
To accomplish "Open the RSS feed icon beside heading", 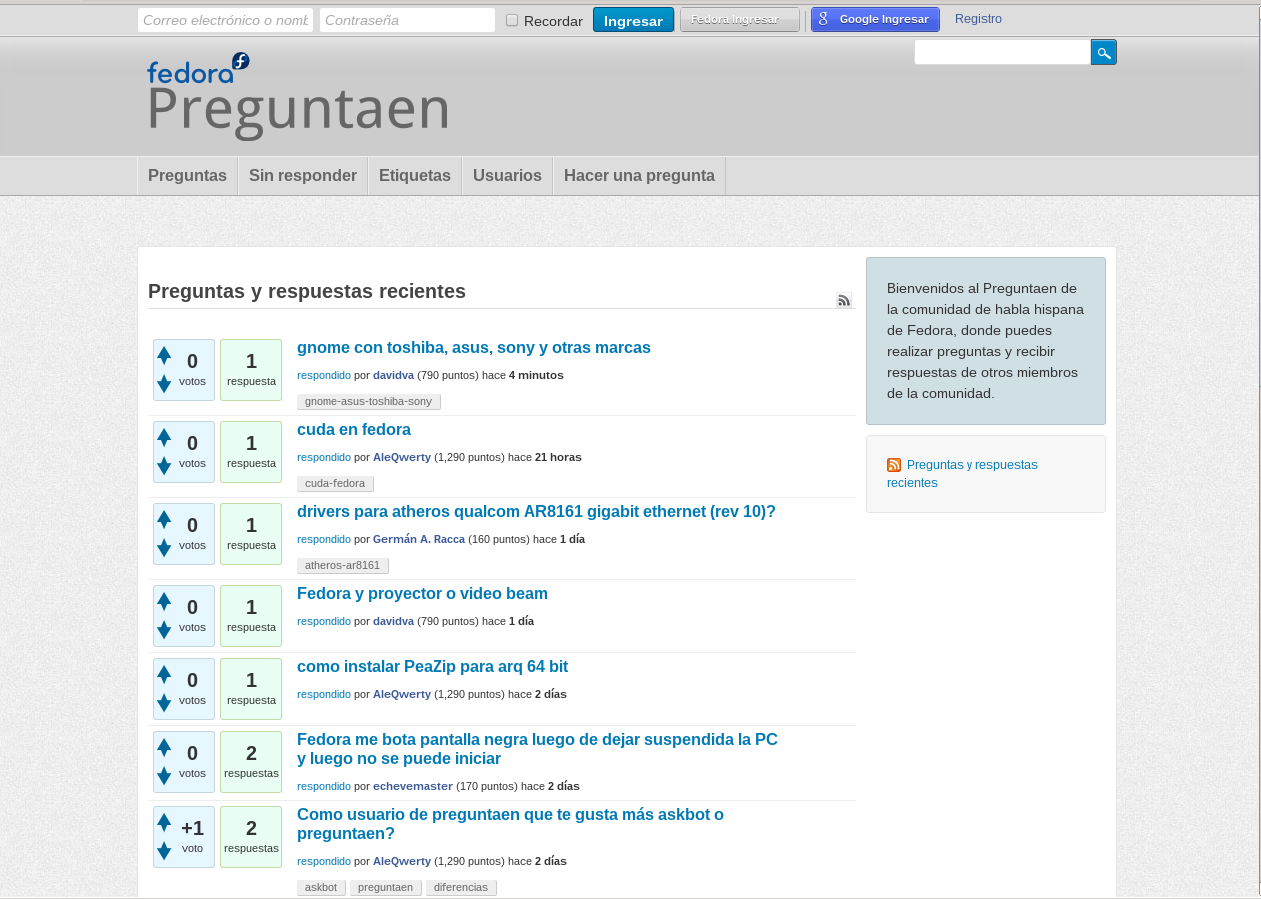I will [x=844, y=300].
